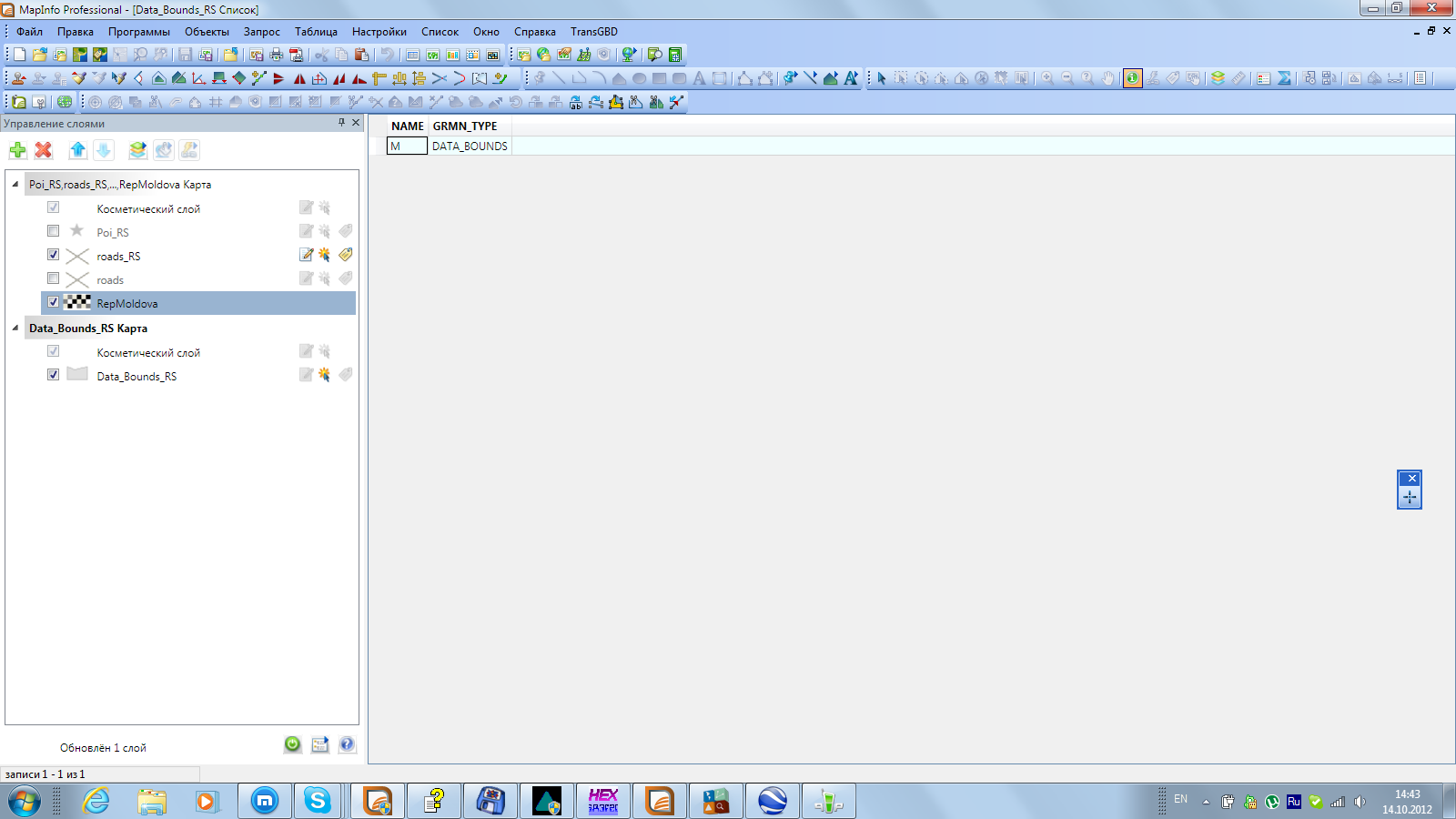This screenshot has height=819, width=1456.
Task: Open the TransGBD menu
Action: tap(593, 32)
